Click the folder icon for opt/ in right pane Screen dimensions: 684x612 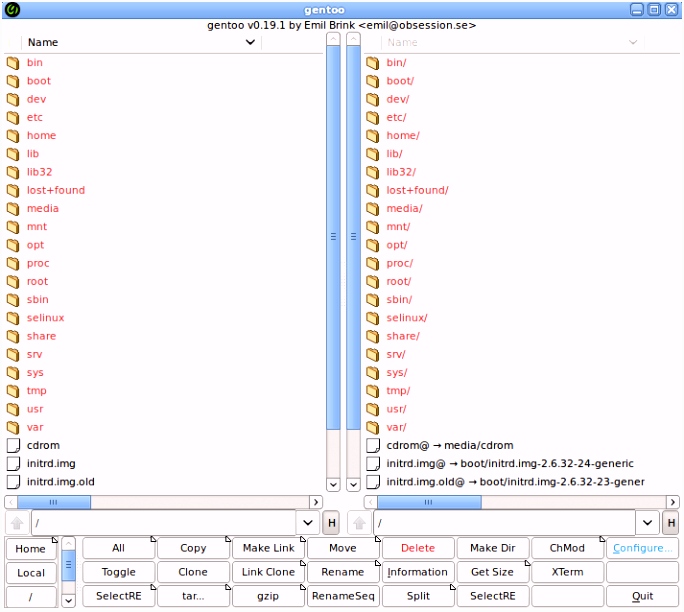(373, 245)
